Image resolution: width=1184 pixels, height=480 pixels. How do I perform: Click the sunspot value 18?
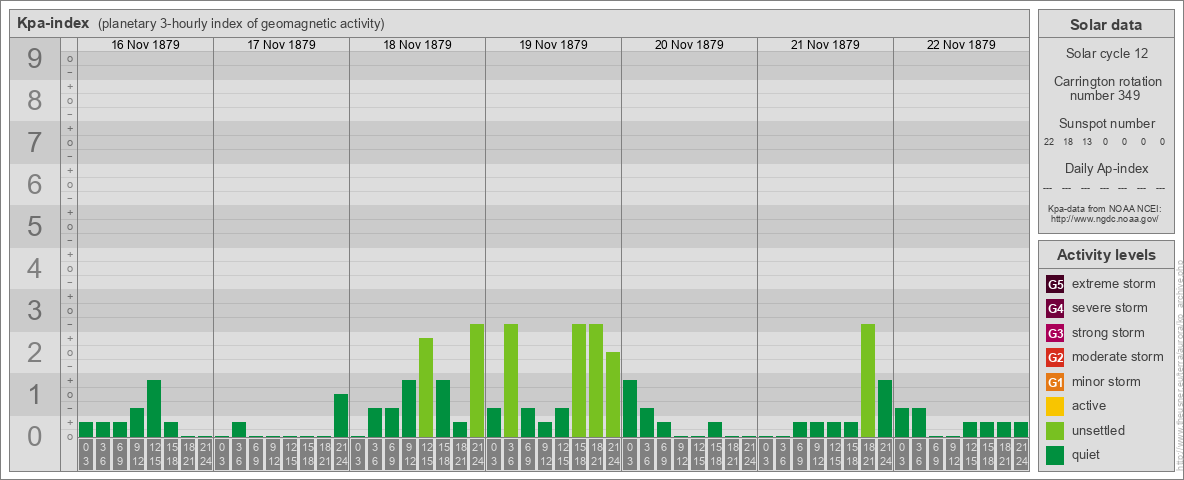click(1068, 142)
